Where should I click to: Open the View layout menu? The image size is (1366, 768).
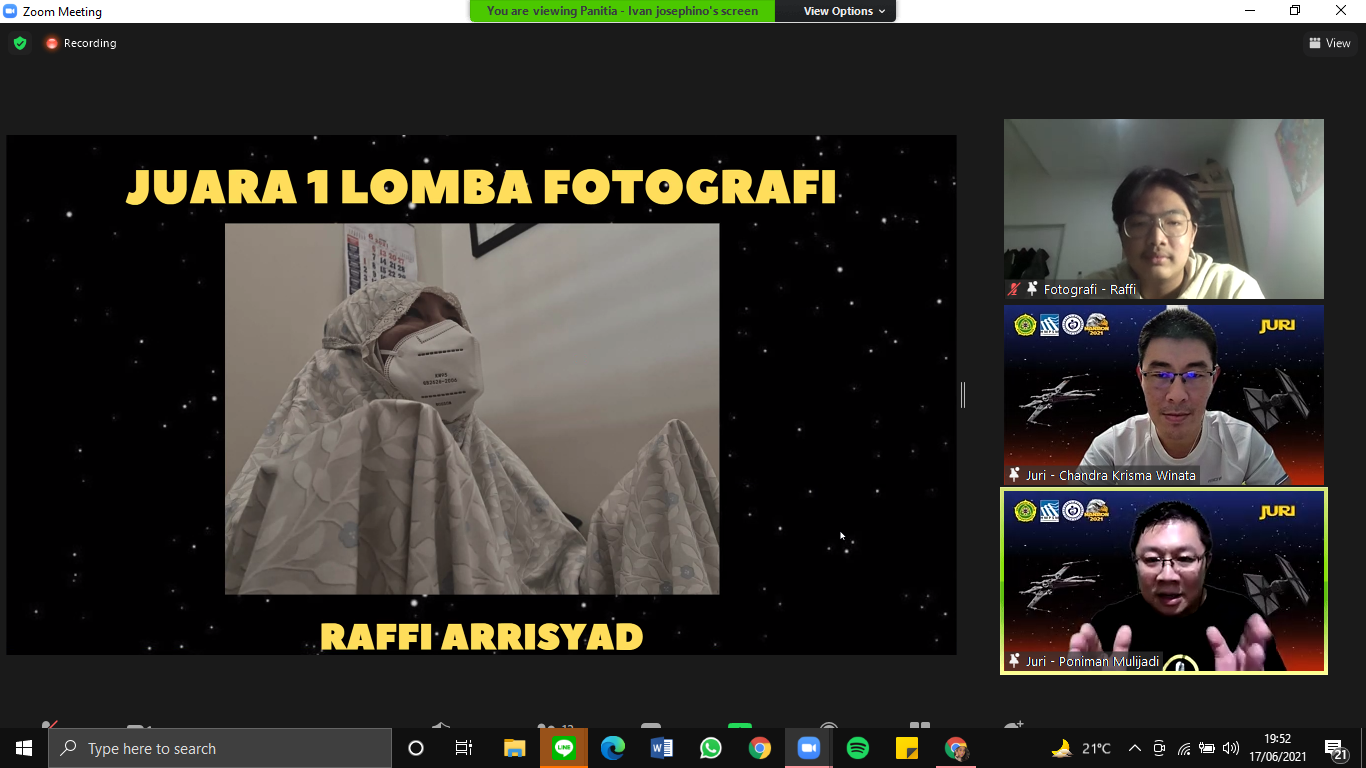point(1329,43)
